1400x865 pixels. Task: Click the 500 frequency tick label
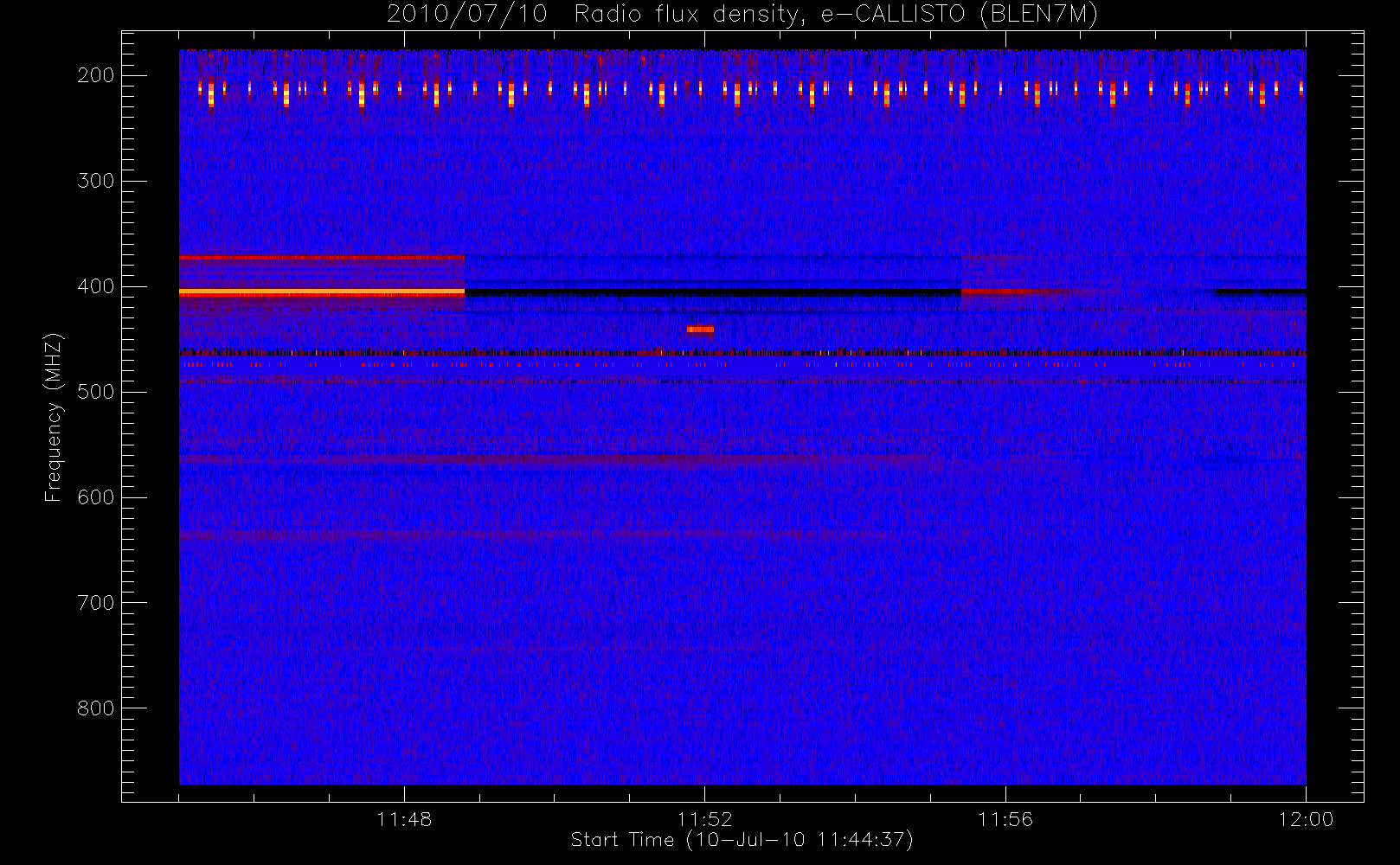coord(95,392)
